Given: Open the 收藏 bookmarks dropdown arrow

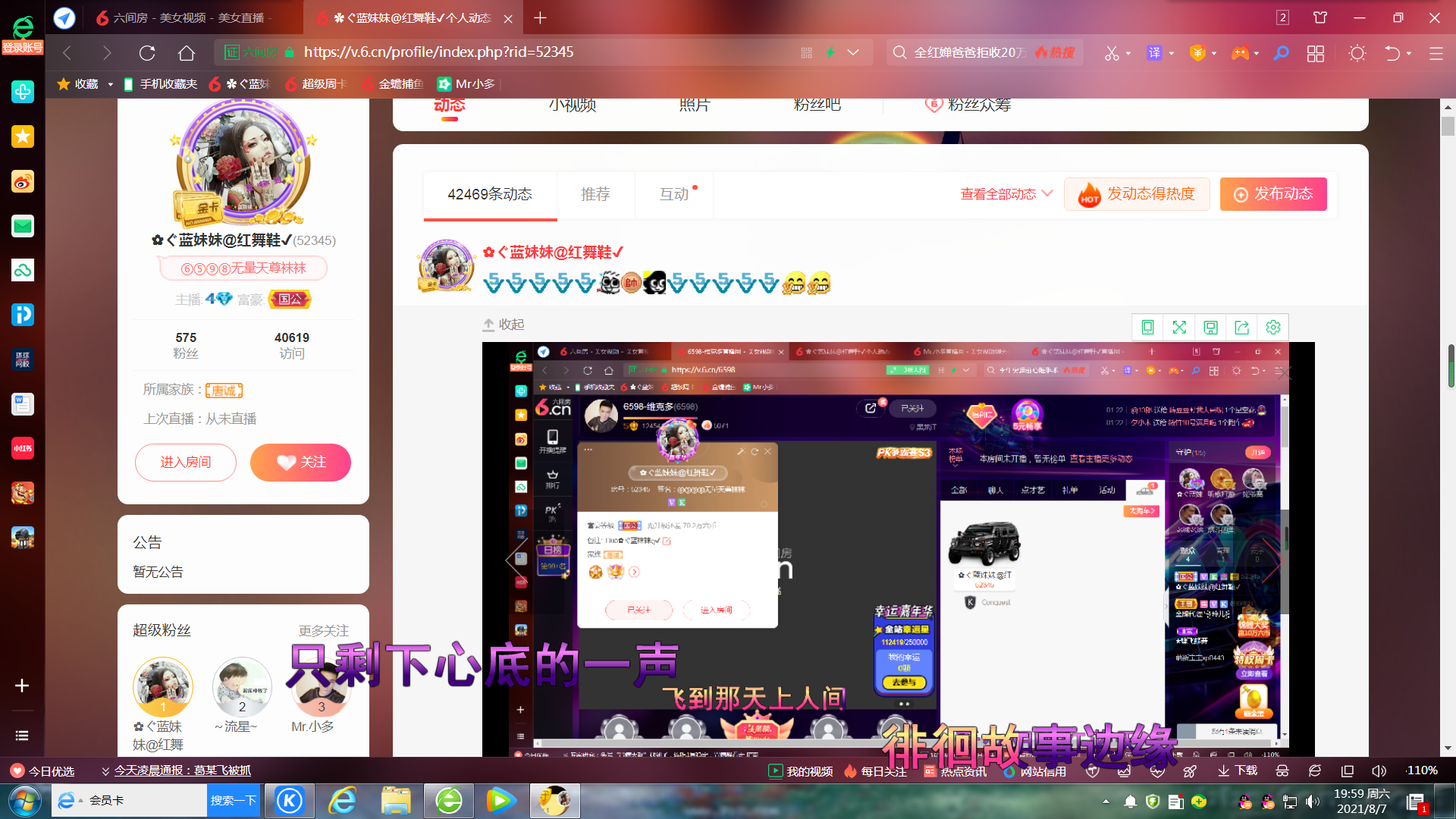Looking at the screenshot, I should [110, 84].
